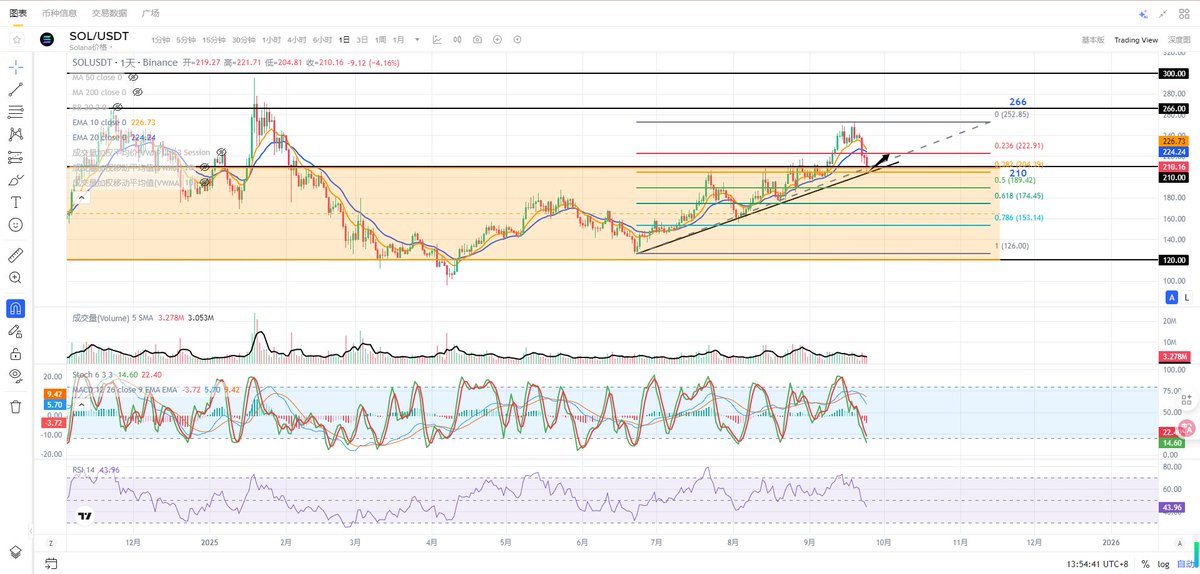Take a chart snapshot with camera icon
The width and height of the screenshot is (1200, 574).
coord(477,39)
